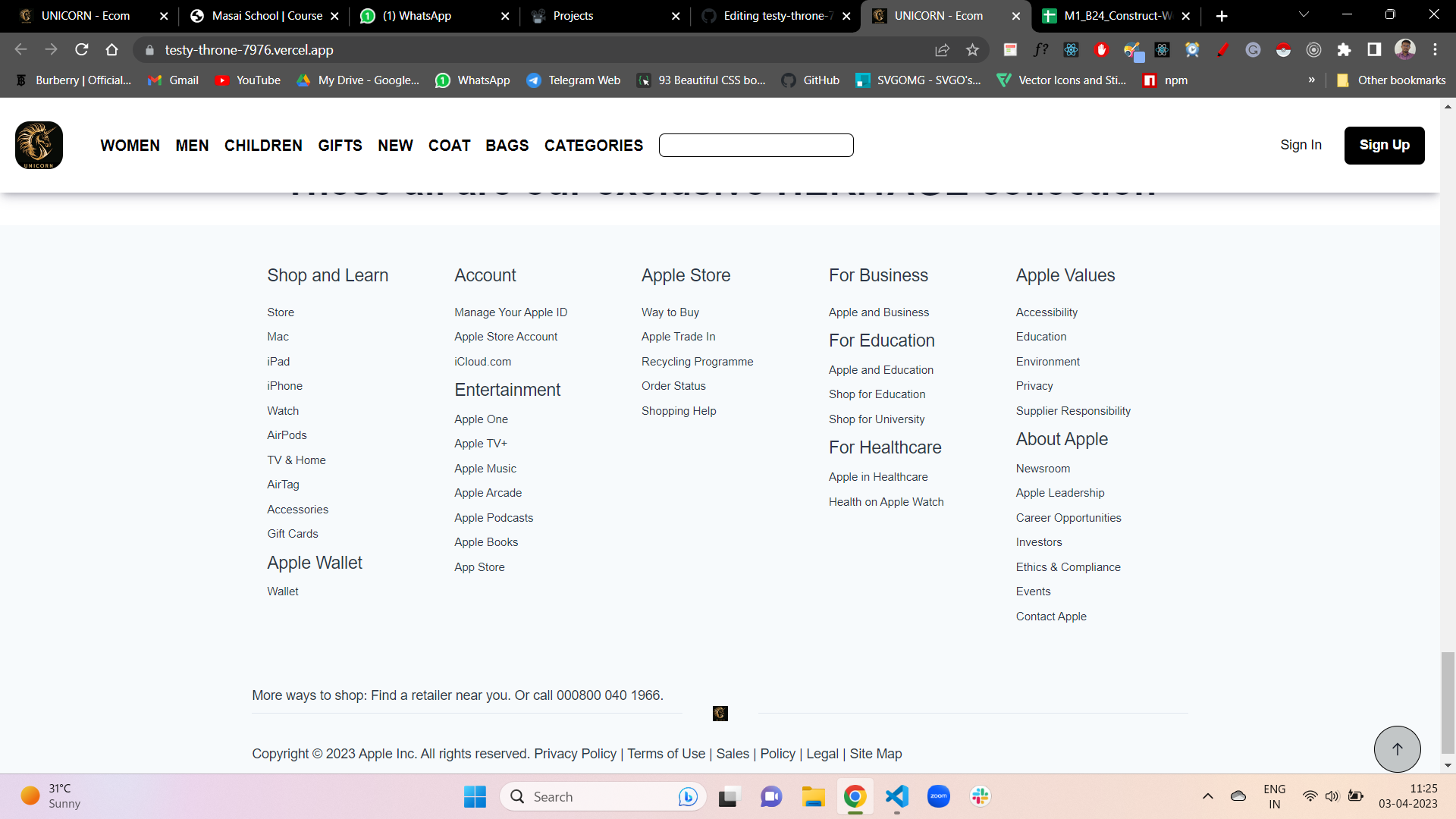Open the GitHub bookmark
This screenshot has width=1456, height=819.
pyautogui.click(x=810, y=80)
